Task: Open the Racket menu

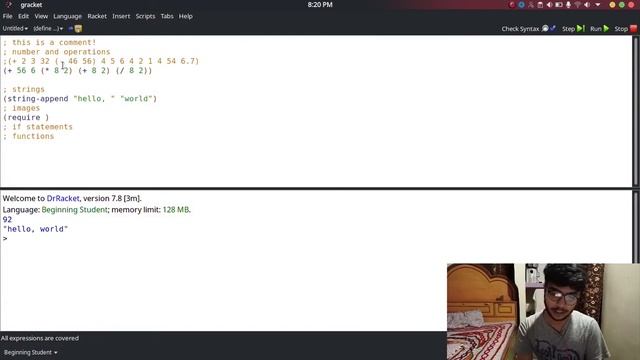Action: [x=97, y=16]
